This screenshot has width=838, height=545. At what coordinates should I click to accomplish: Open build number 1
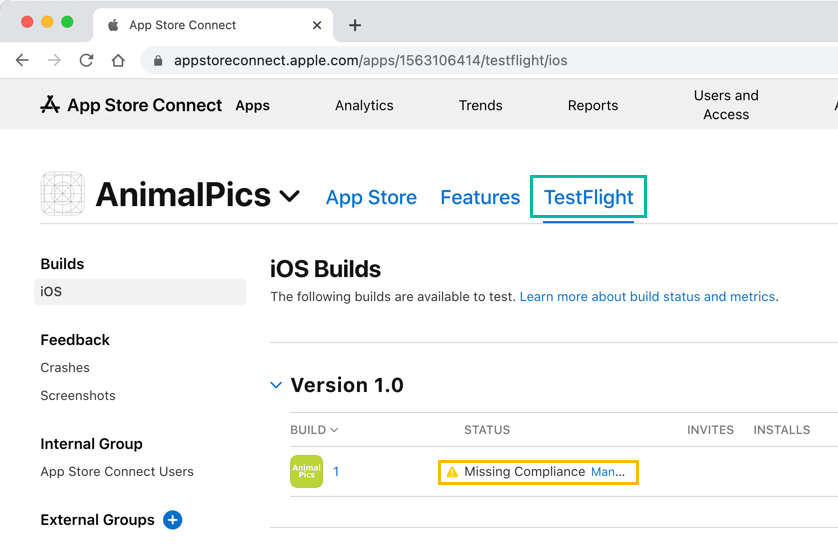(336, 472)
